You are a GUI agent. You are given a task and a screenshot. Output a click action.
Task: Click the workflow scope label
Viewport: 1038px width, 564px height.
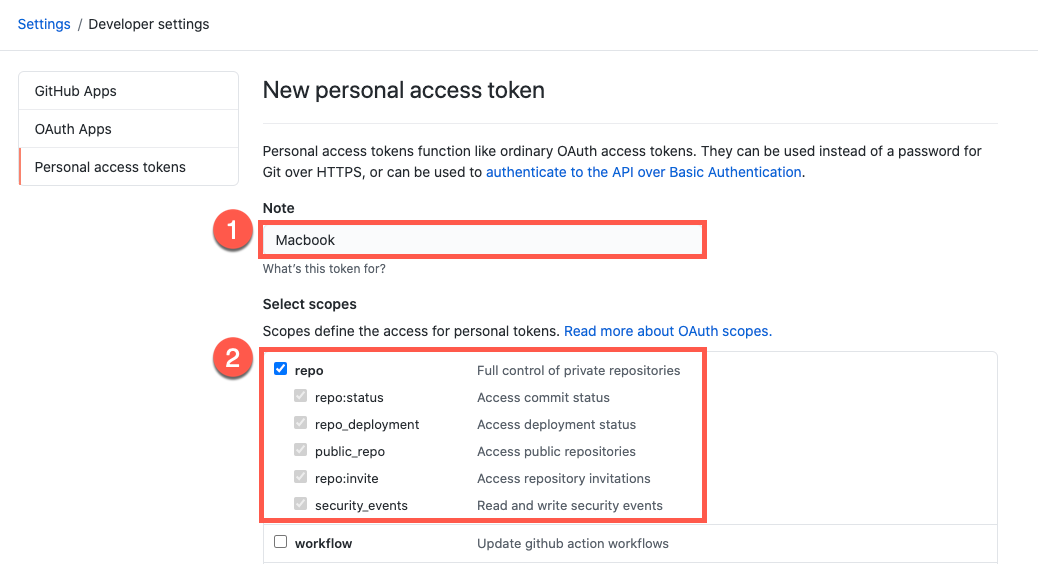tap(323, 543)
